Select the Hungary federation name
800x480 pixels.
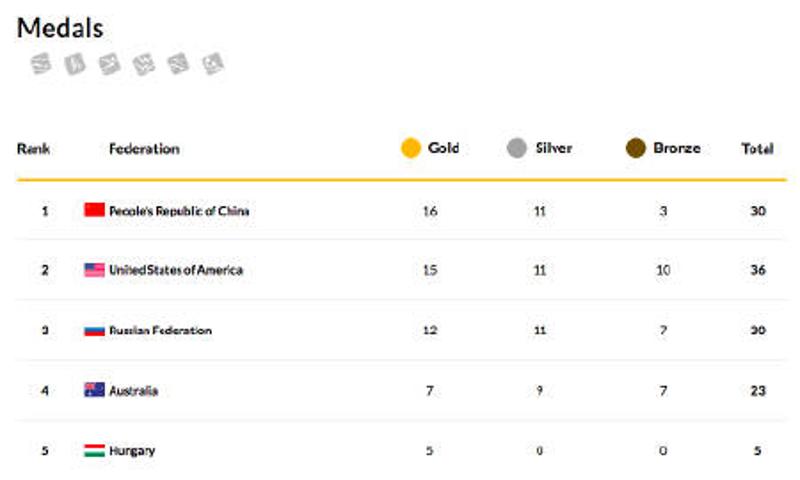132,450
